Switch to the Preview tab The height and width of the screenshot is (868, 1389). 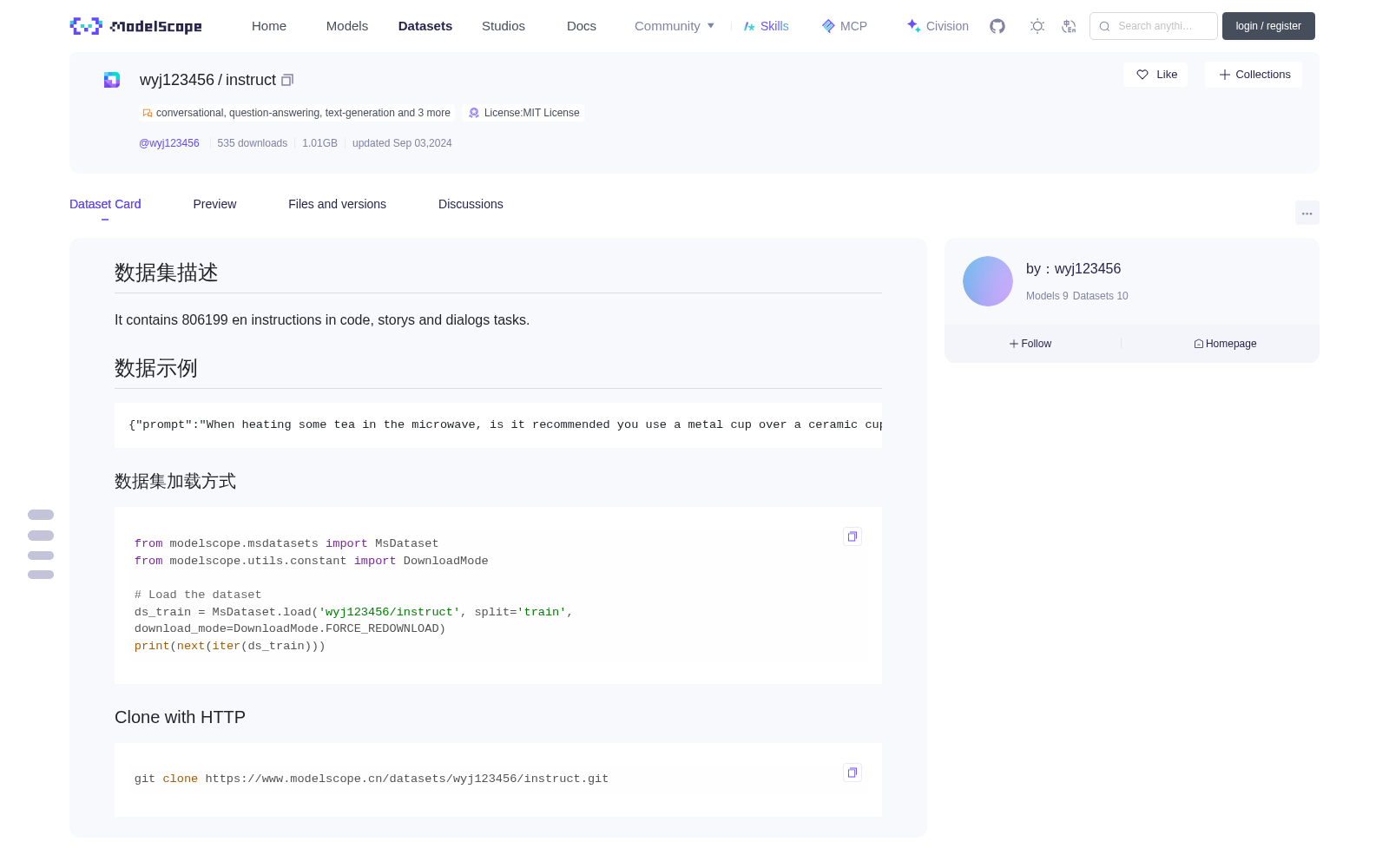tap(214, 204)
